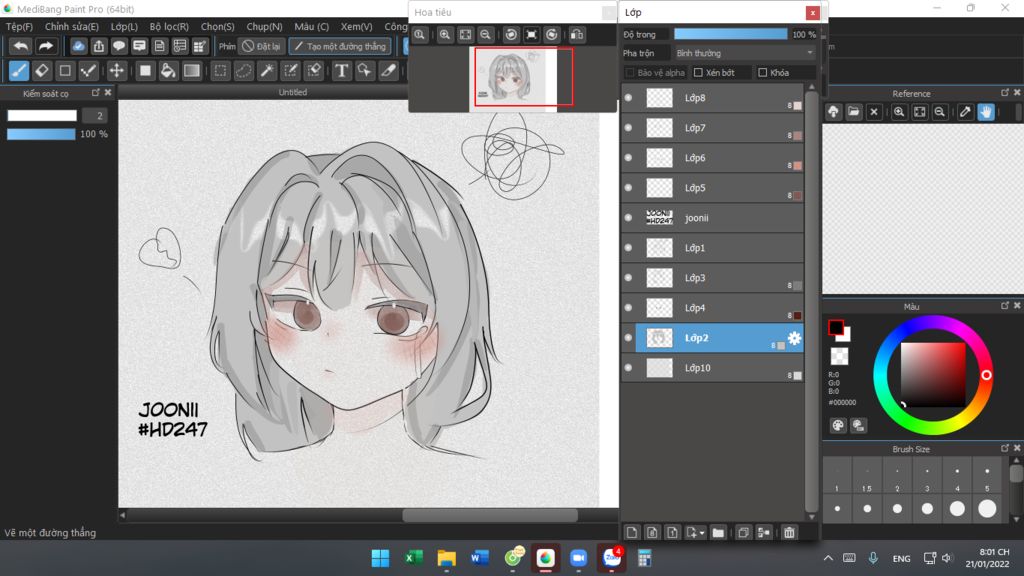The width and height of the screenshot is (1024, 576).
Task: Open Windows Start menu
Action: [380, 558]
